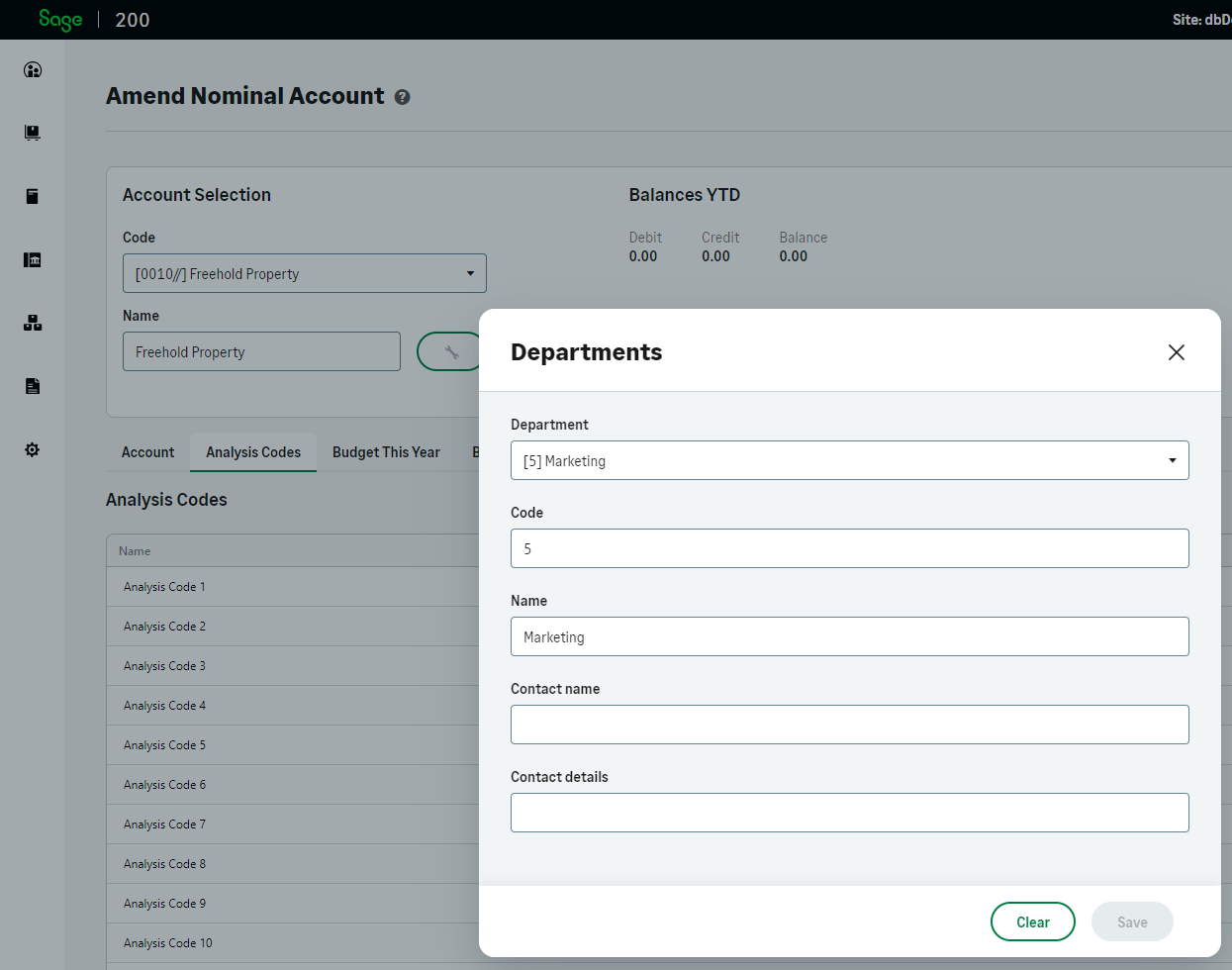Click the Debit balance value 0.00
The height and width of the screenshot is (970, 1232).
[x=643, y=256]
